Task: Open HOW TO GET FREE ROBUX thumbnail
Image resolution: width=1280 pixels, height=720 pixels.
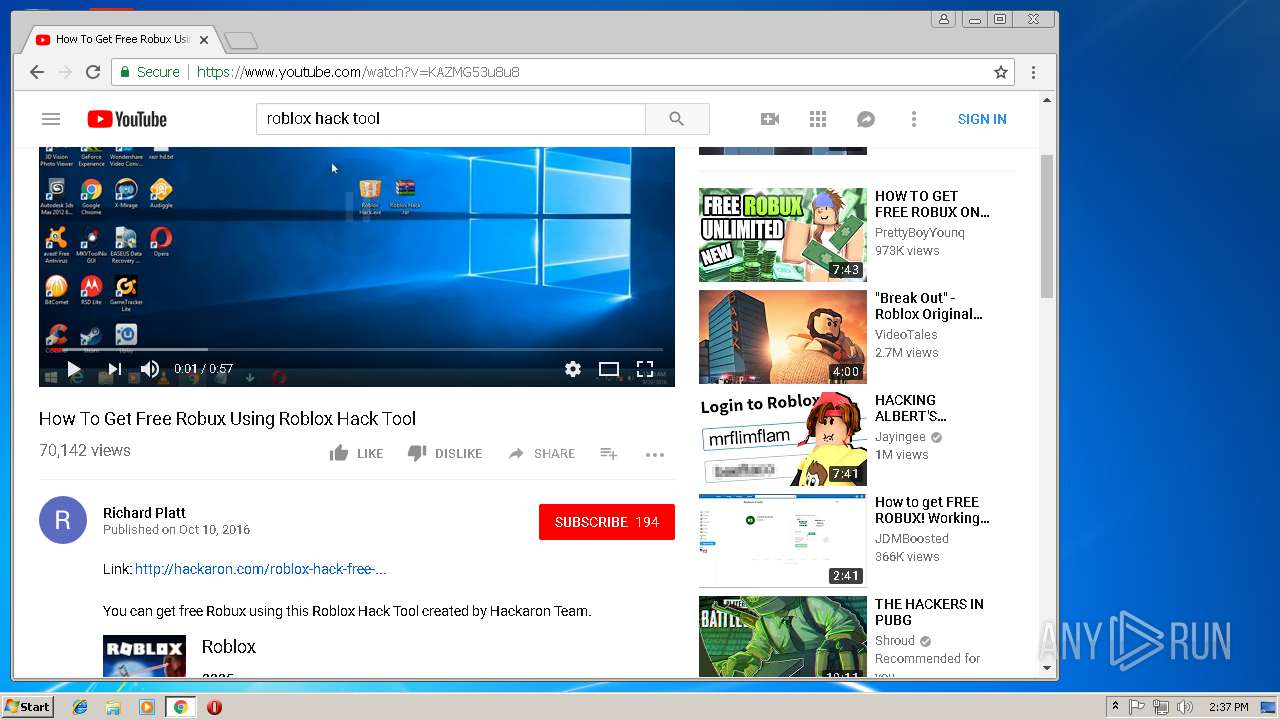Action: [783, 235]
